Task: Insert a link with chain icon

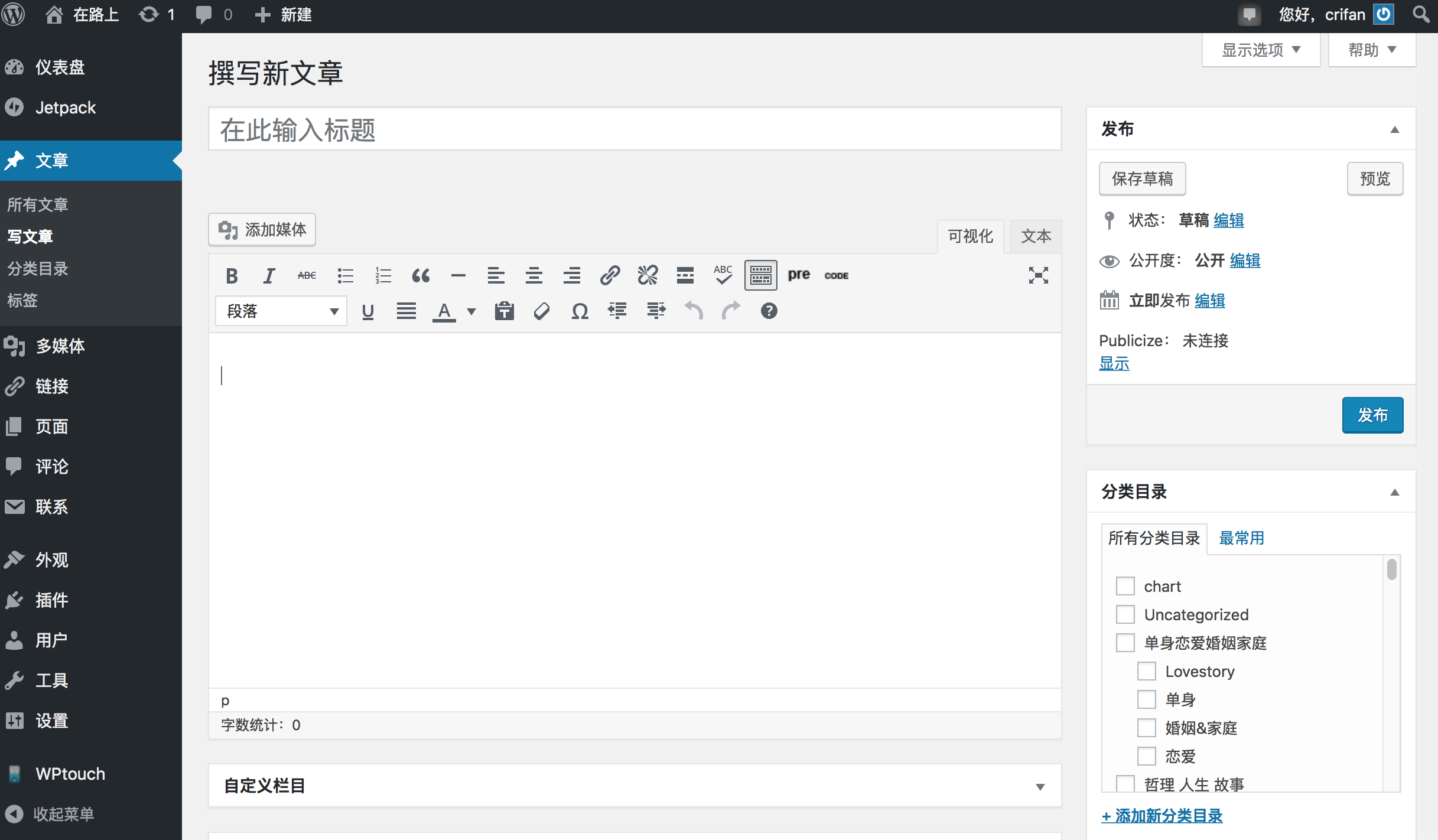Action: [610, 275]
